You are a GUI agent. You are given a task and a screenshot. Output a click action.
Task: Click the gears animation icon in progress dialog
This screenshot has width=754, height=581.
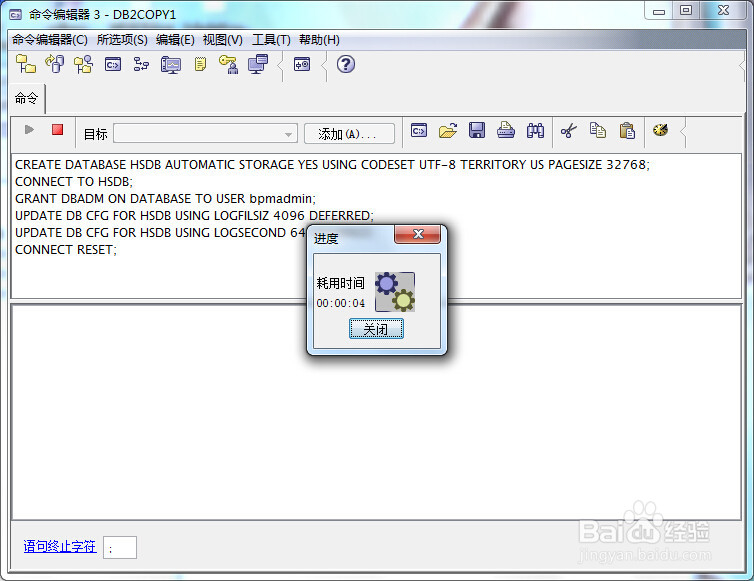(395, 292)
